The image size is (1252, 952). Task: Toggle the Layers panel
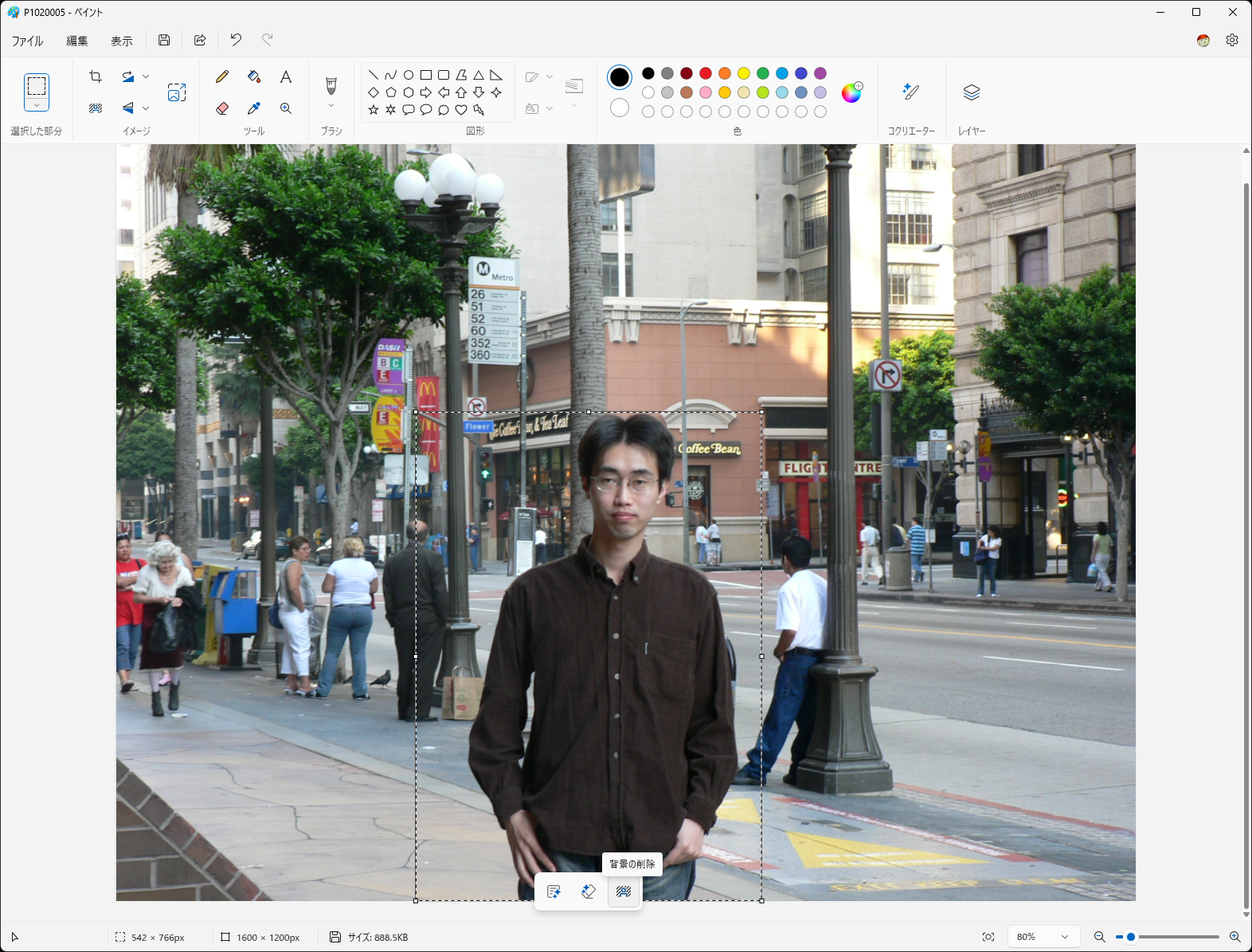point(971,92)
